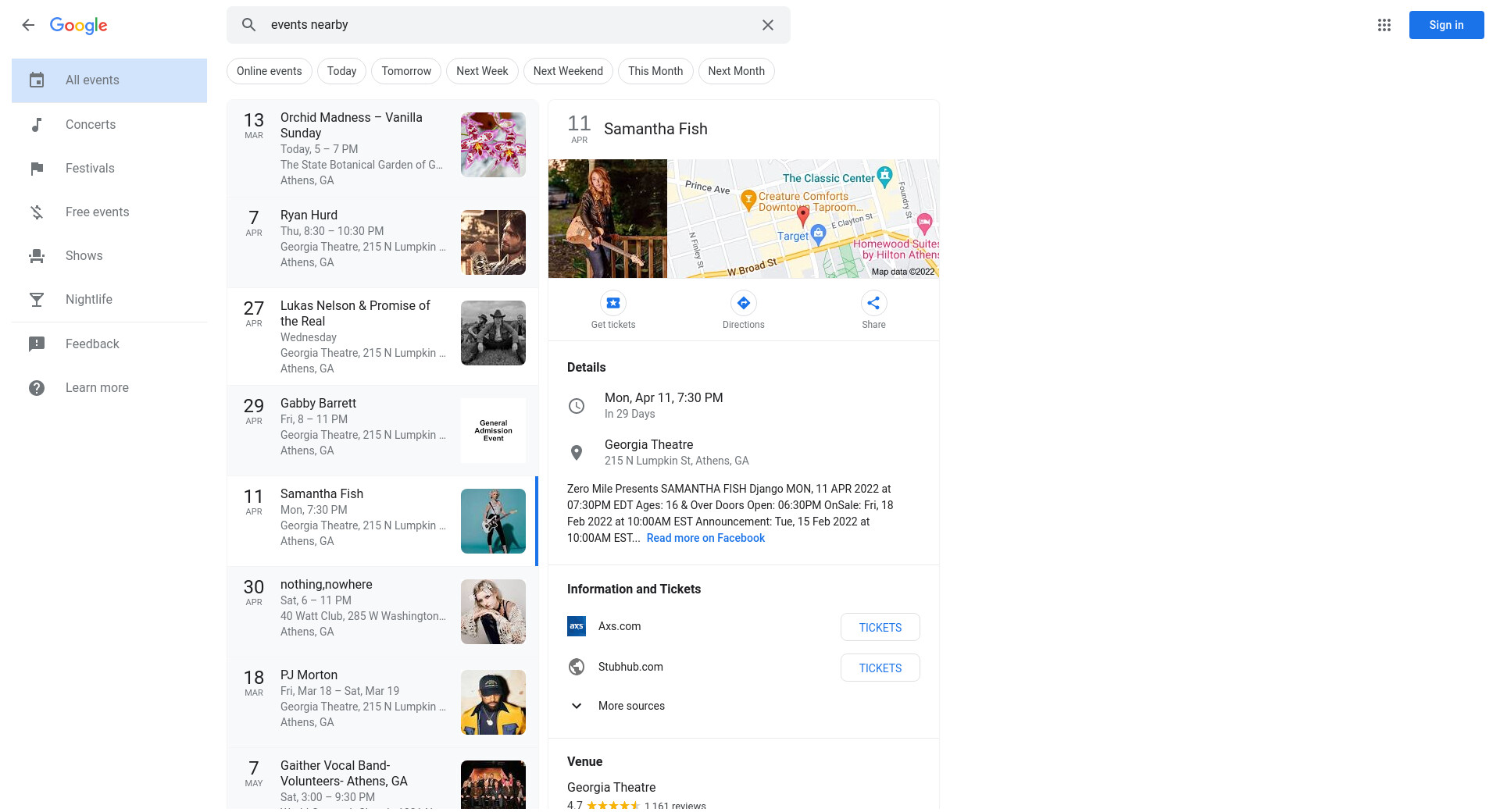Open Georgia Theatre under Venue heading
The image size is (1500, 812).
pyautogui.click(x=612, y=788)
